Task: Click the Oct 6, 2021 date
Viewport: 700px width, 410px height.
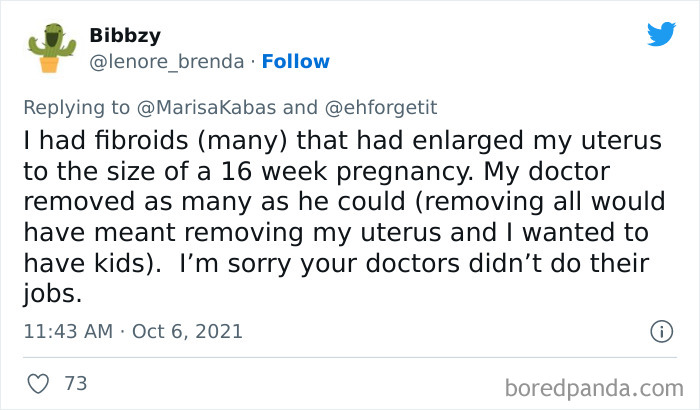Action: point(189,330)
